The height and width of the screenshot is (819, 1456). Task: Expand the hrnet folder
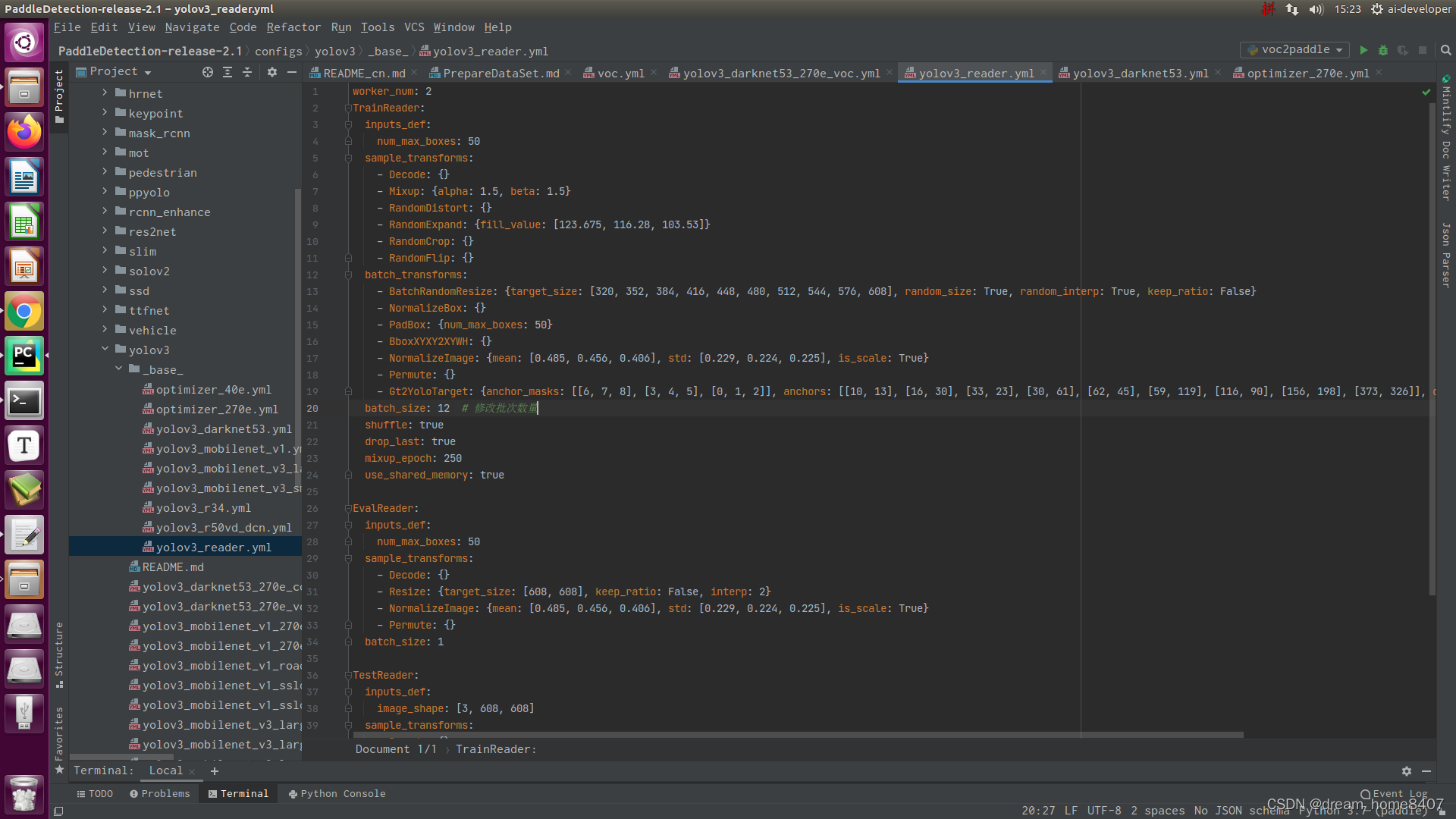pyautogui.click(x=105, y=93)
